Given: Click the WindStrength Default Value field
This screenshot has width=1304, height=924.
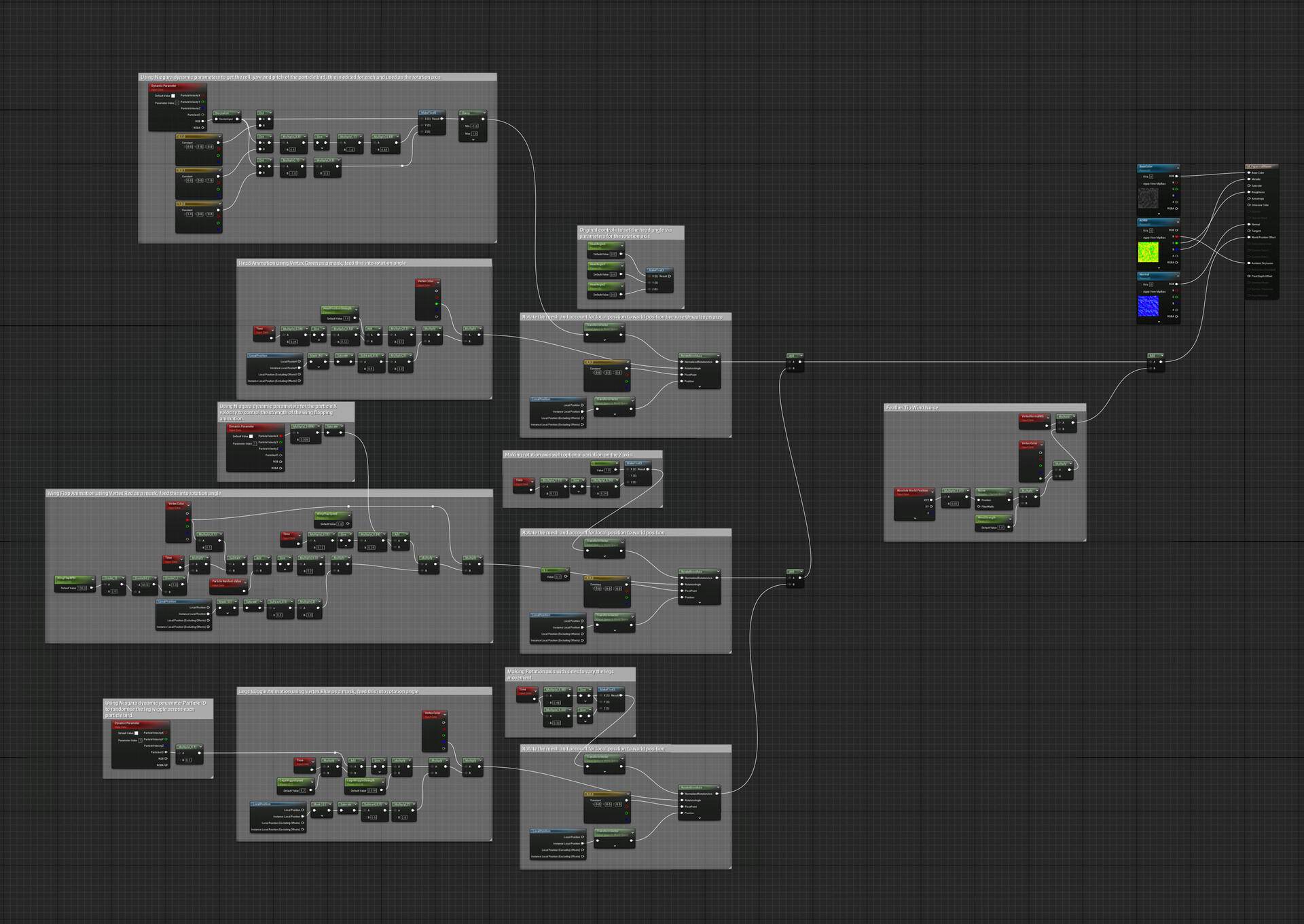Looking at the screenshot, I should (x=1000, y=528).
